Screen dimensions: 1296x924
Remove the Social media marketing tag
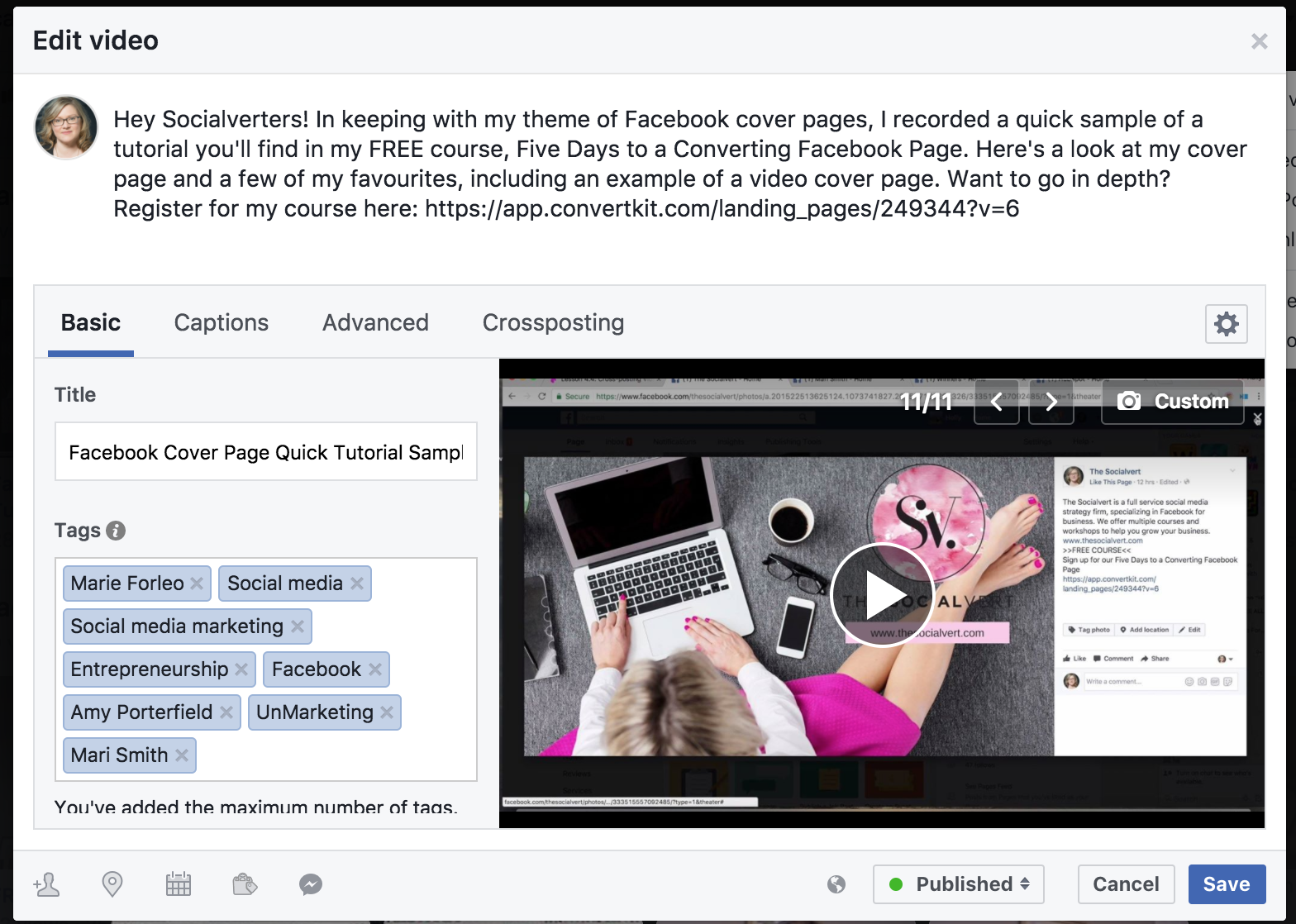(298, 626)
